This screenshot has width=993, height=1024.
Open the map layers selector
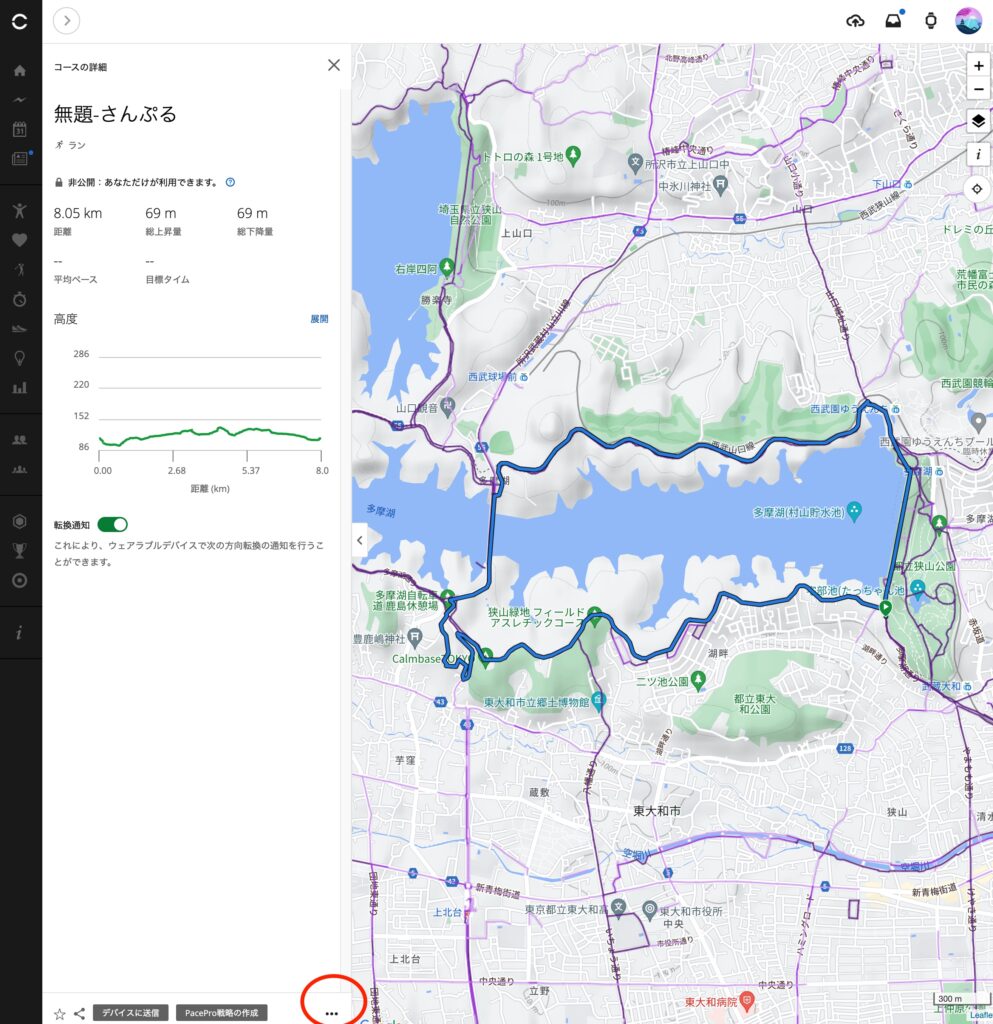(978, 121)
